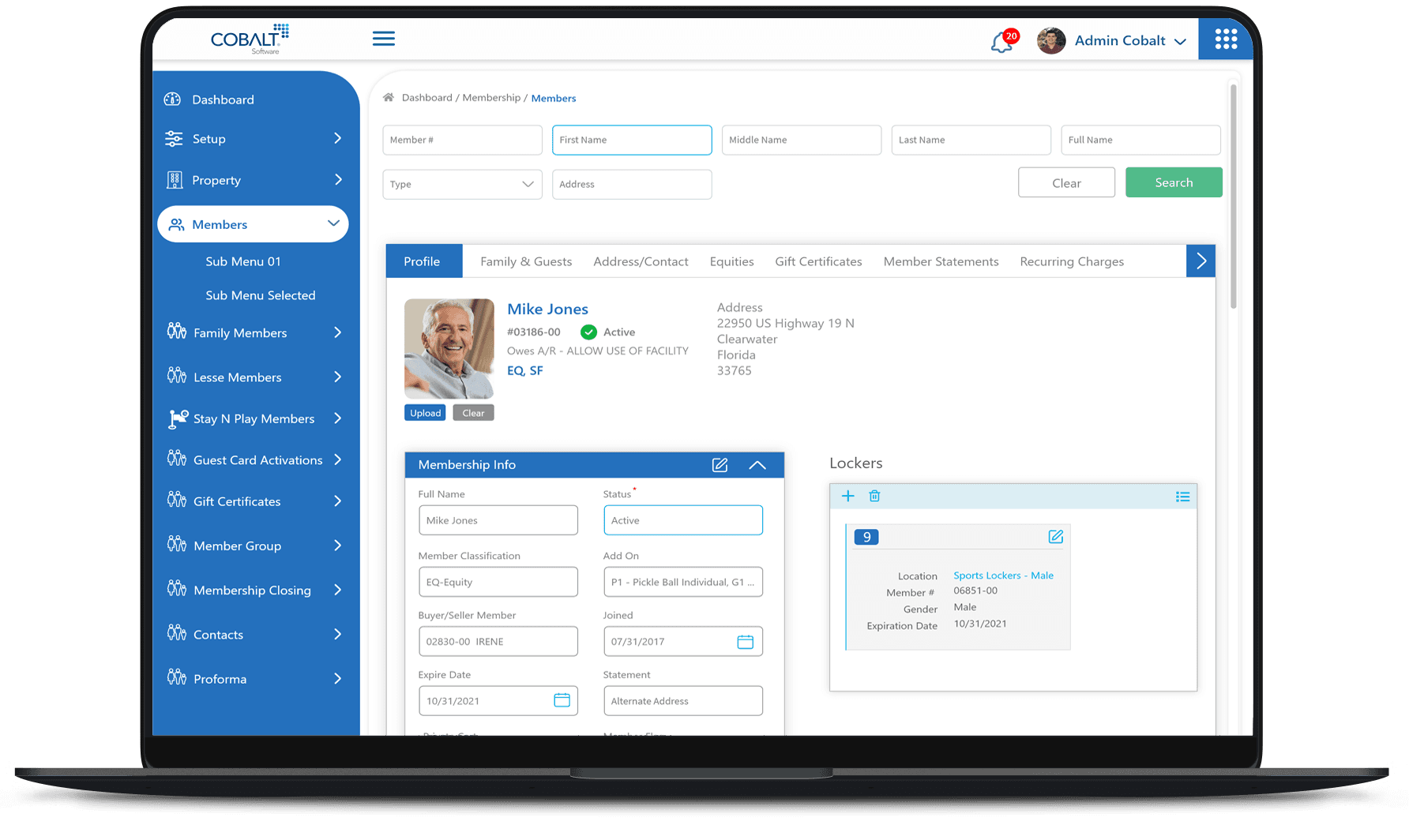Upload a photo for Mike Jones
The height and width of the screenshot is (840, 1409).
tap(426, 413)
